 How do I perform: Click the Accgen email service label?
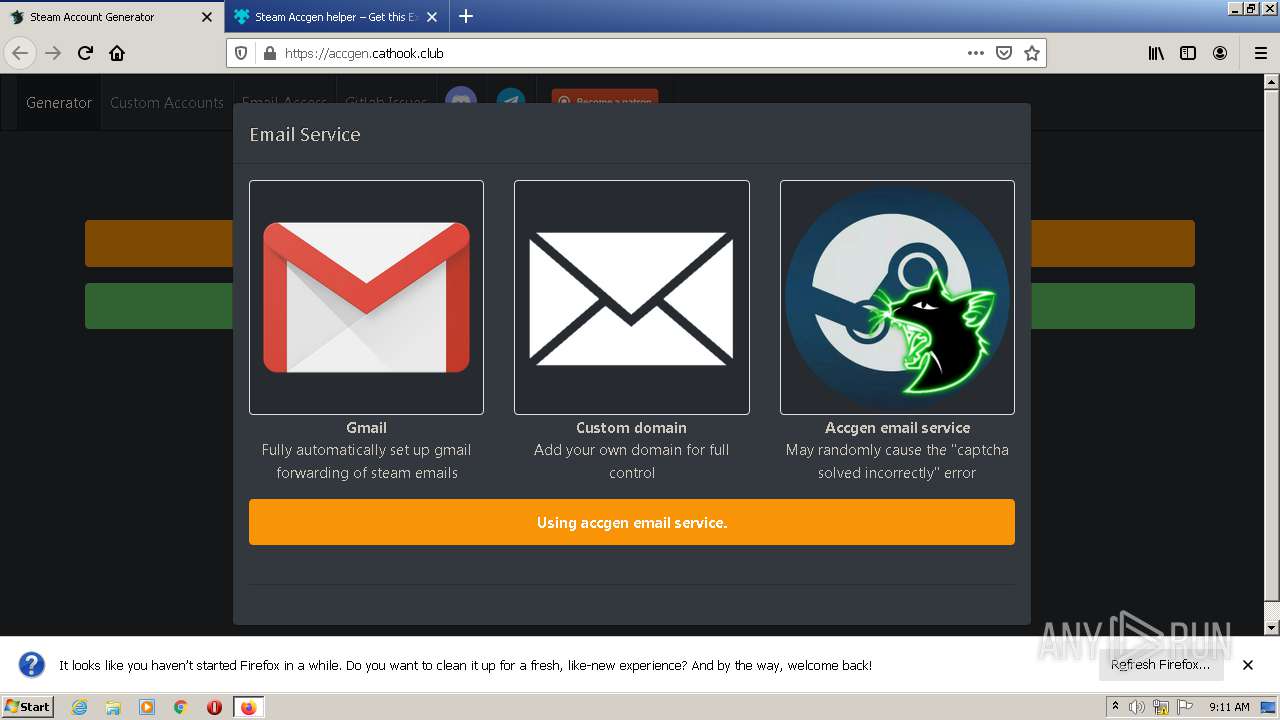coord(897,427)
